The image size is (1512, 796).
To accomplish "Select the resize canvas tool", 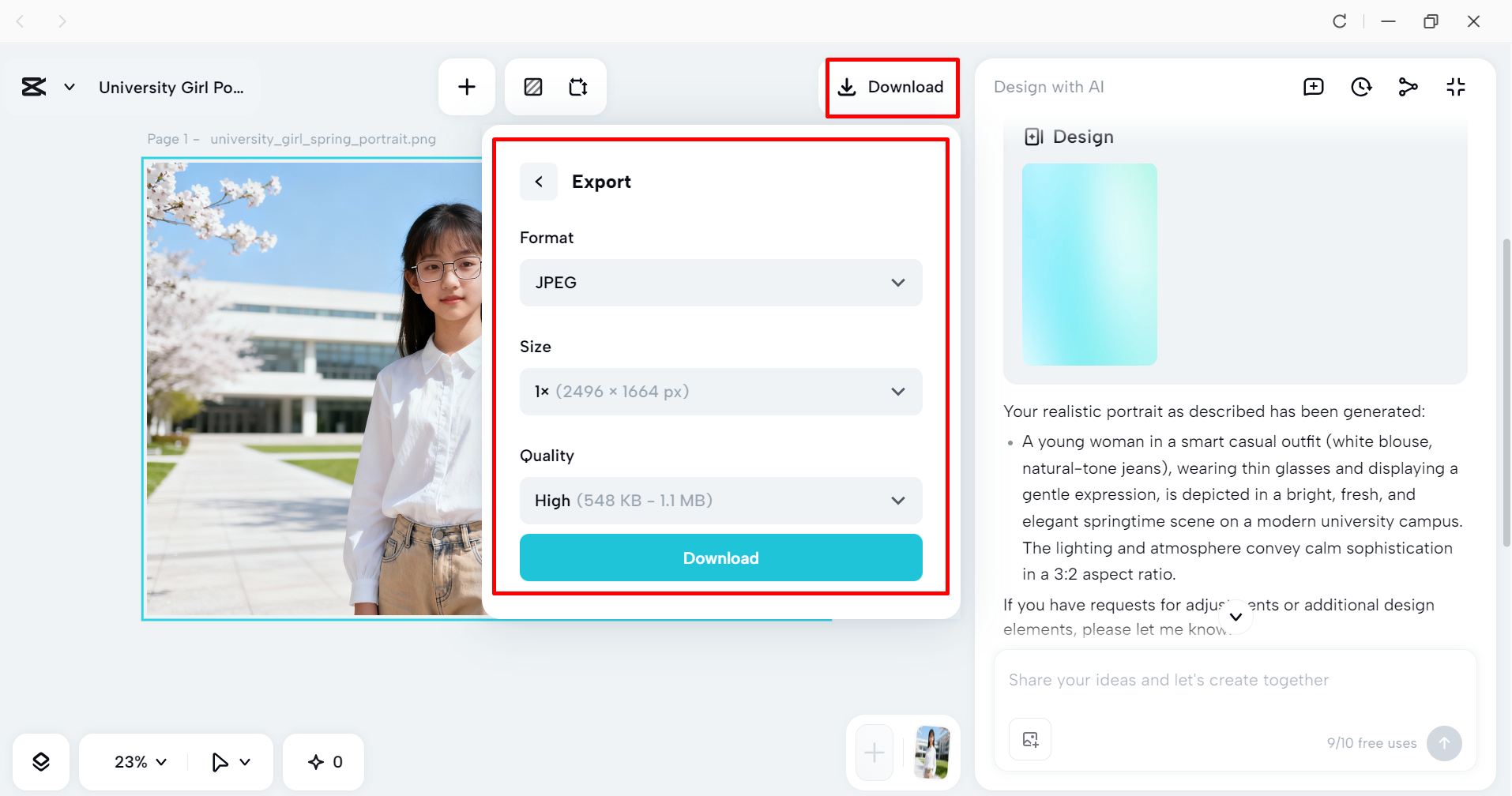I will coord(578,87).
